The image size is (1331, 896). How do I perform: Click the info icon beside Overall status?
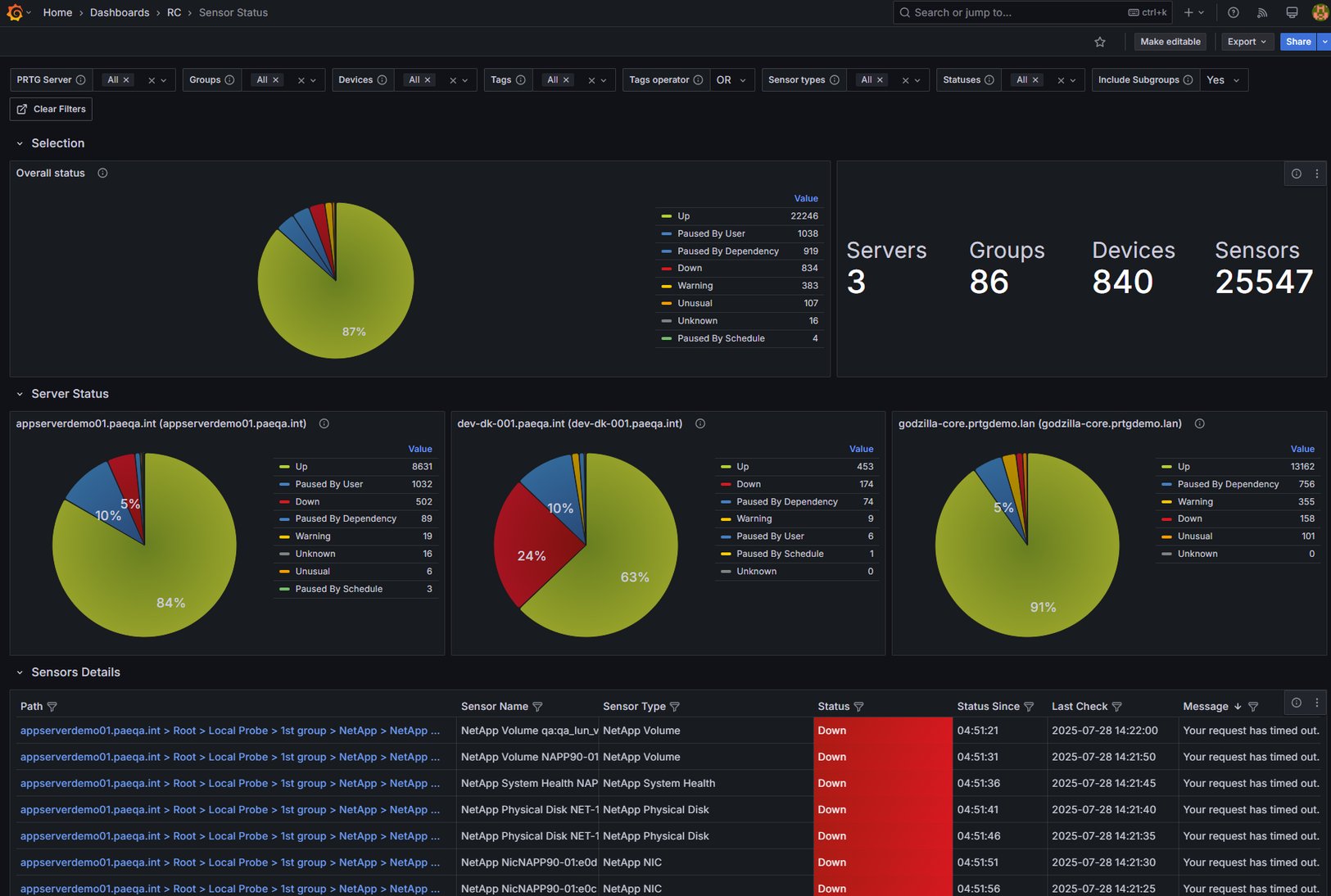(x=102, y=173)
